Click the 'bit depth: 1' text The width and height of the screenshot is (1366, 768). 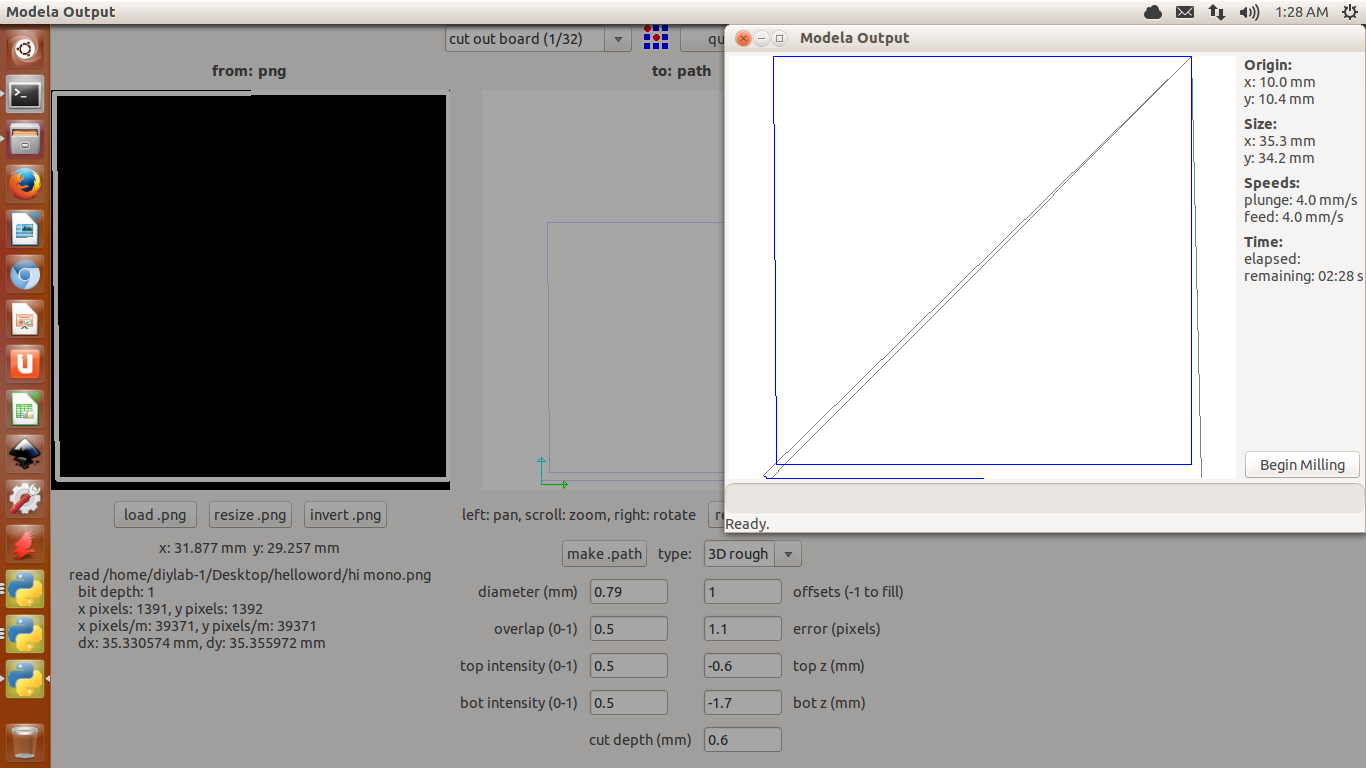click(x=116, y=592)
